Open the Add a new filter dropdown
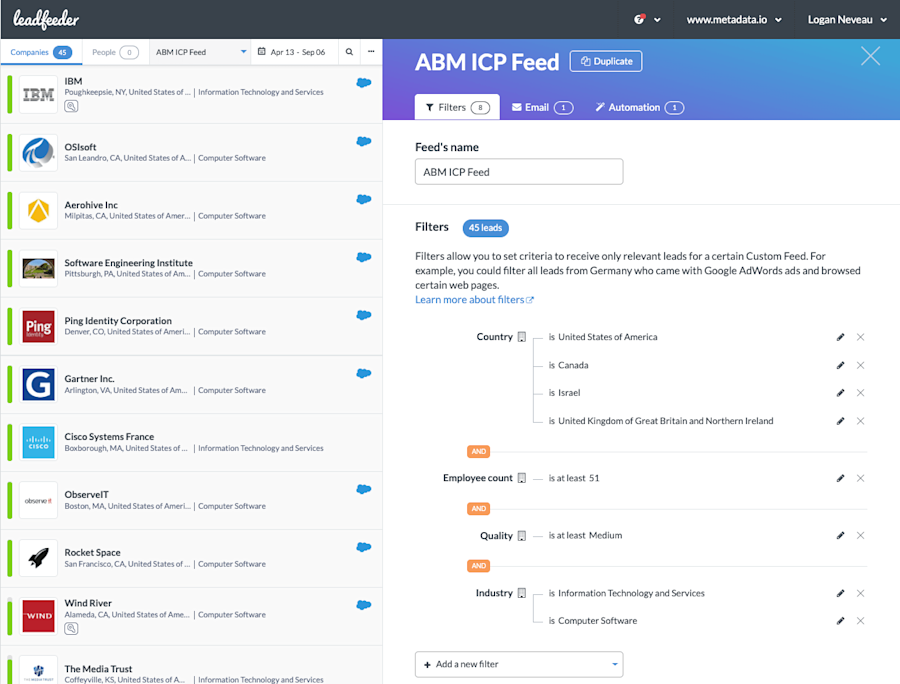The width and height of the screenshot is (900, 684). (x=519, y=664)
